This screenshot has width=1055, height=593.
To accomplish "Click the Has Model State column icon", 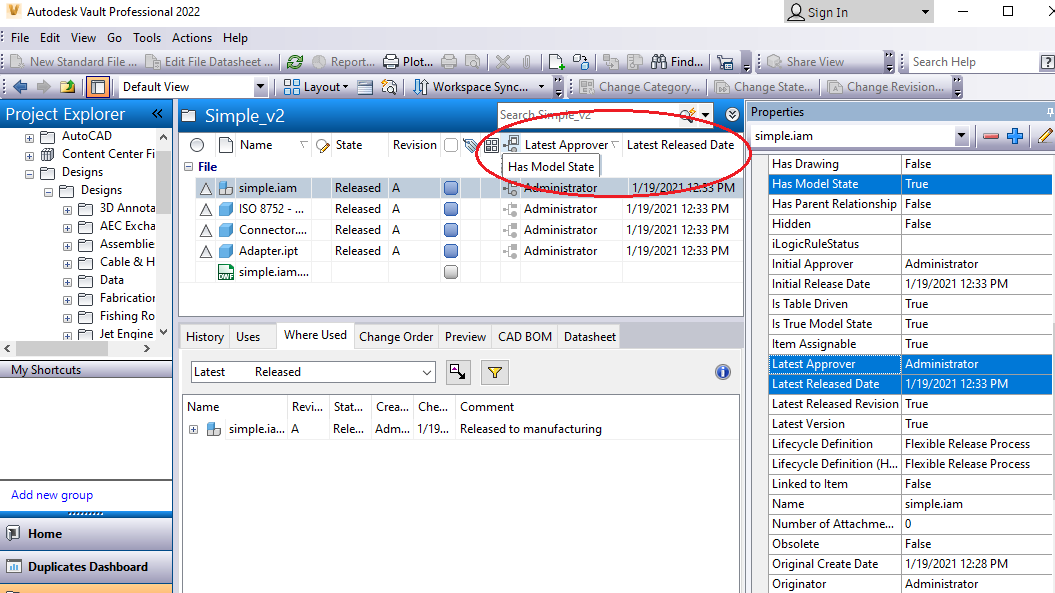I will coord(511,144).
